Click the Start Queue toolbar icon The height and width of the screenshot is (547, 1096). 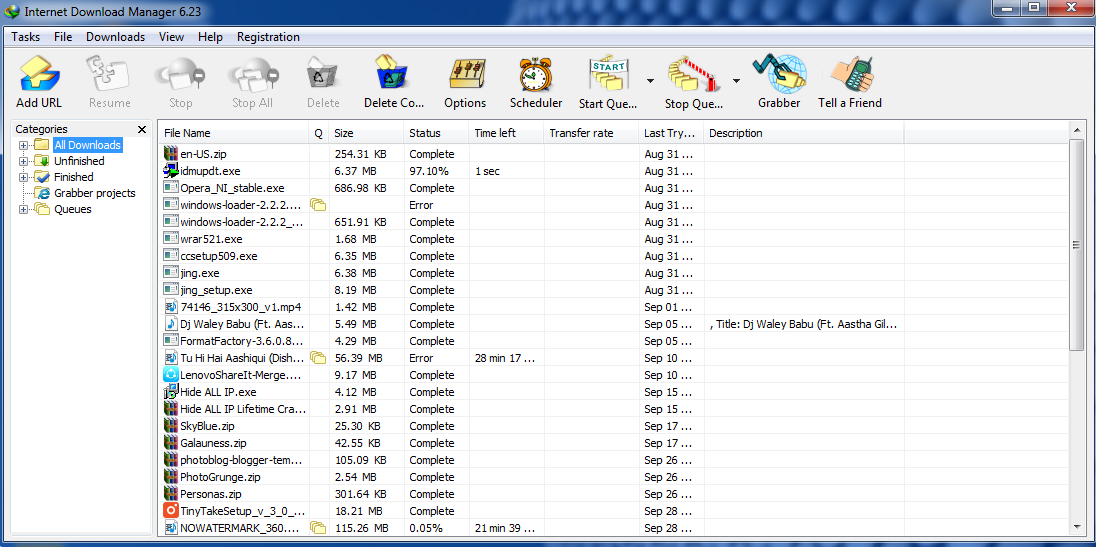click(x=610, y=75)
